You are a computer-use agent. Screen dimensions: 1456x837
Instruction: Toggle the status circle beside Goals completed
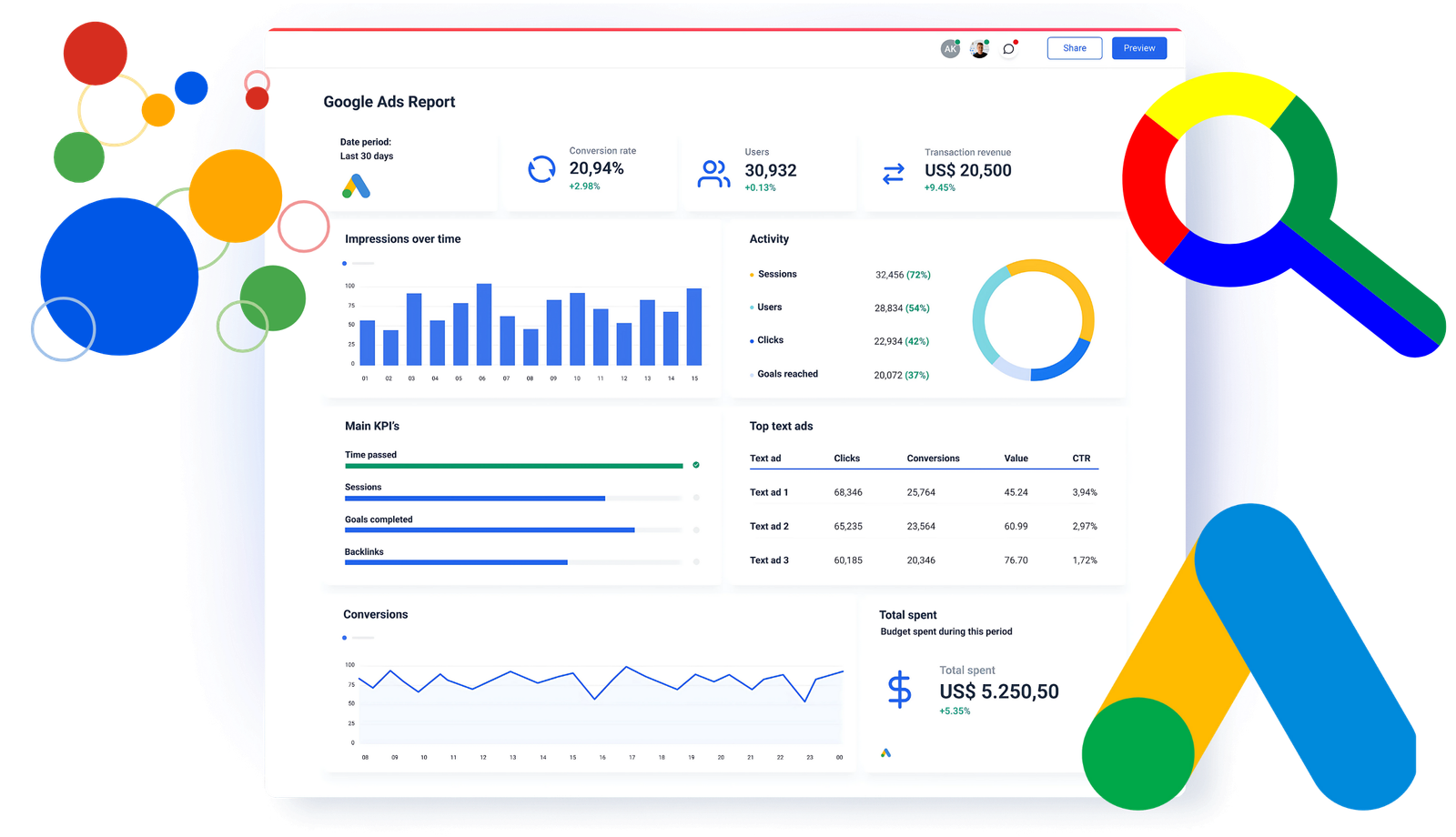(x=696, y=529)
